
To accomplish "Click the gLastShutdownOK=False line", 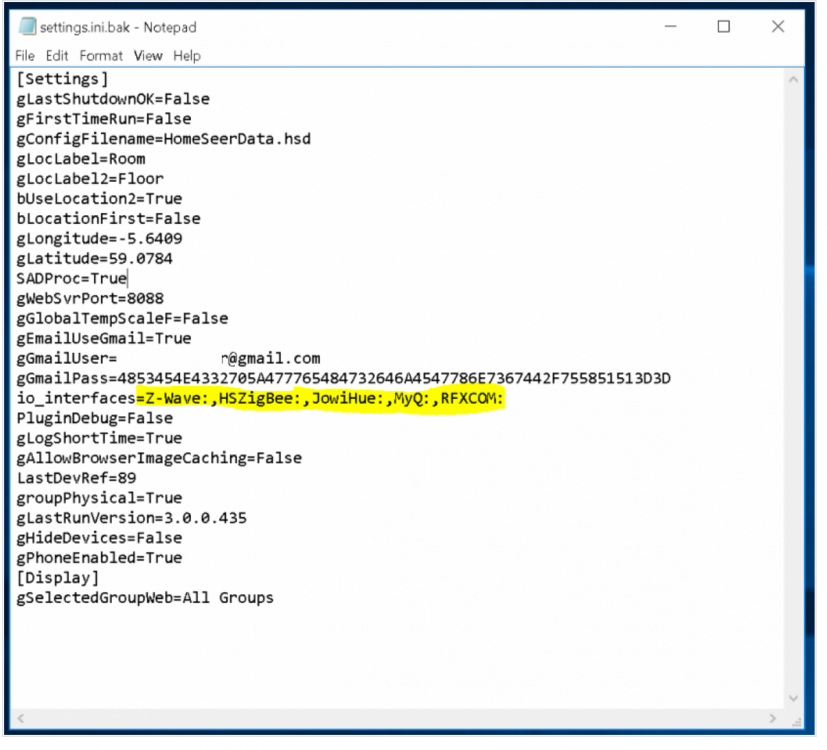I will coord(113,99).
